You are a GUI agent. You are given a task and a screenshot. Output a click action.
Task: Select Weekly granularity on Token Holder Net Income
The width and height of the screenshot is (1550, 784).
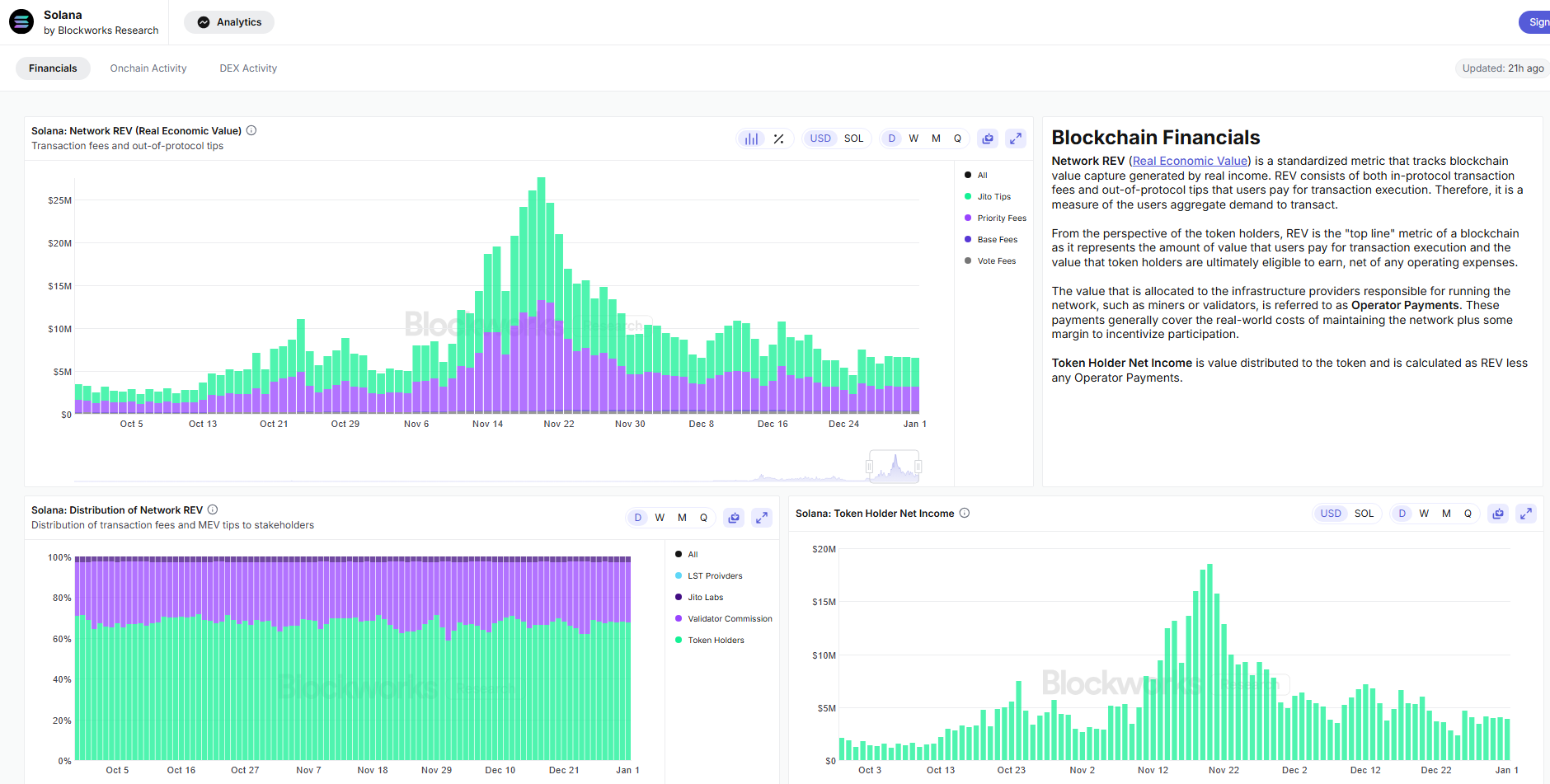(x=1424, y=513)
